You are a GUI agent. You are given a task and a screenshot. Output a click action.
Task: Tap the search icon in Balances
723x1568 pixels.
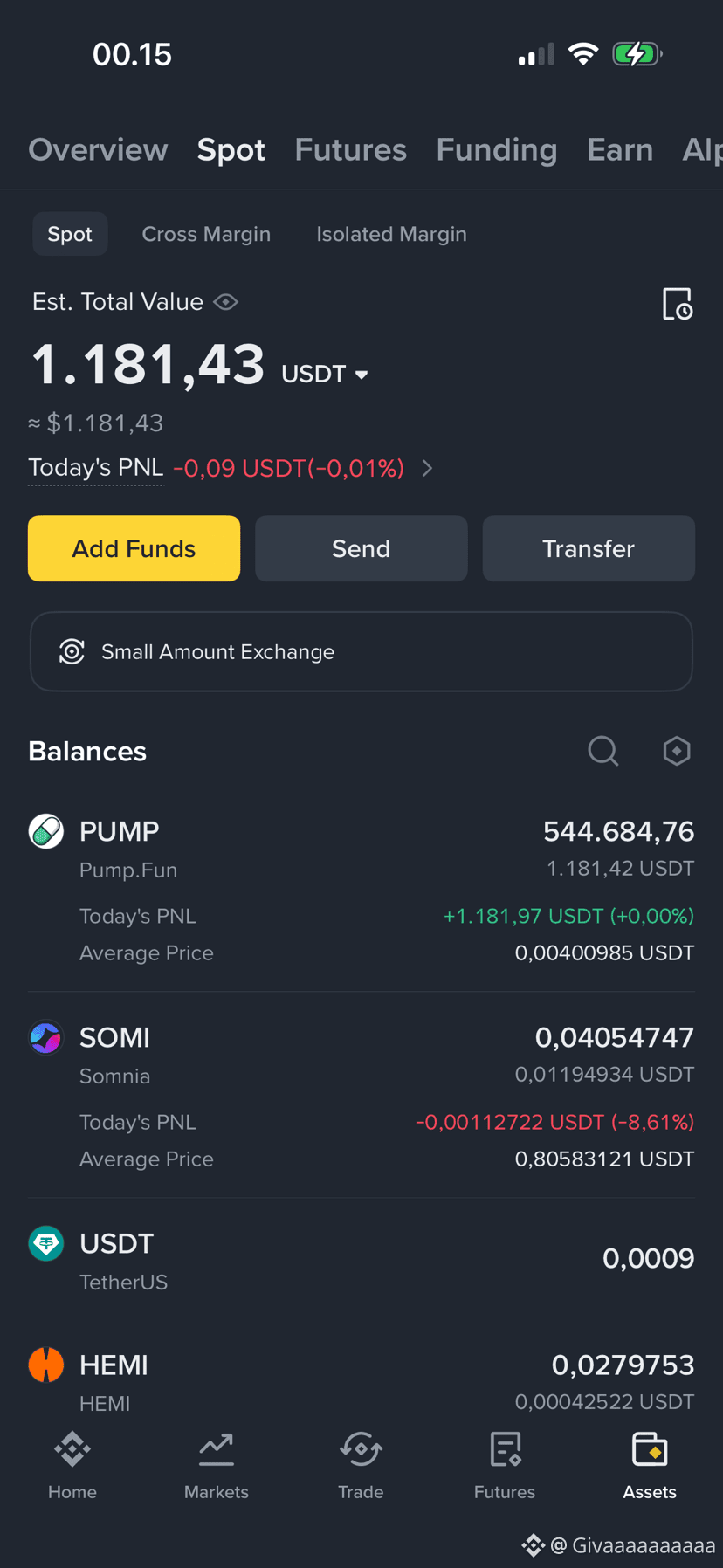coord(602,751)
